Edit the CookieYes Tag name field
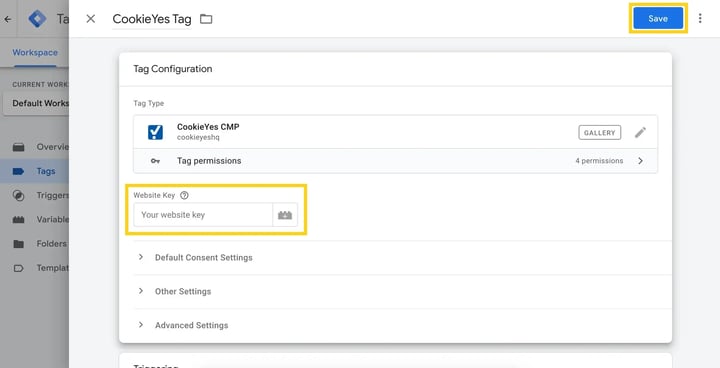This screenshot has height=368, width=720. click(152, 19)
